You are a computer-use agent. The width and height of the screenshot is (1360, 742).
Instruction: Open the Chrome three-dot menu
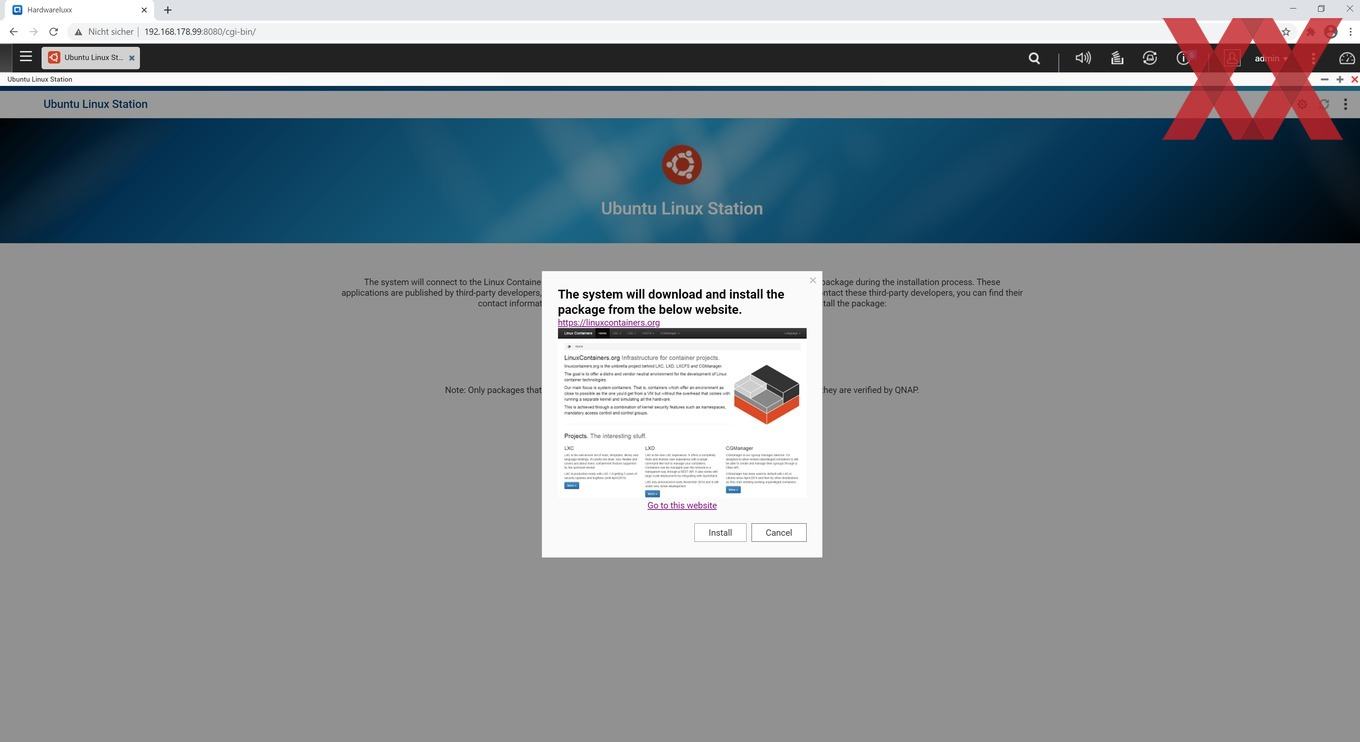click(1350, 32)
